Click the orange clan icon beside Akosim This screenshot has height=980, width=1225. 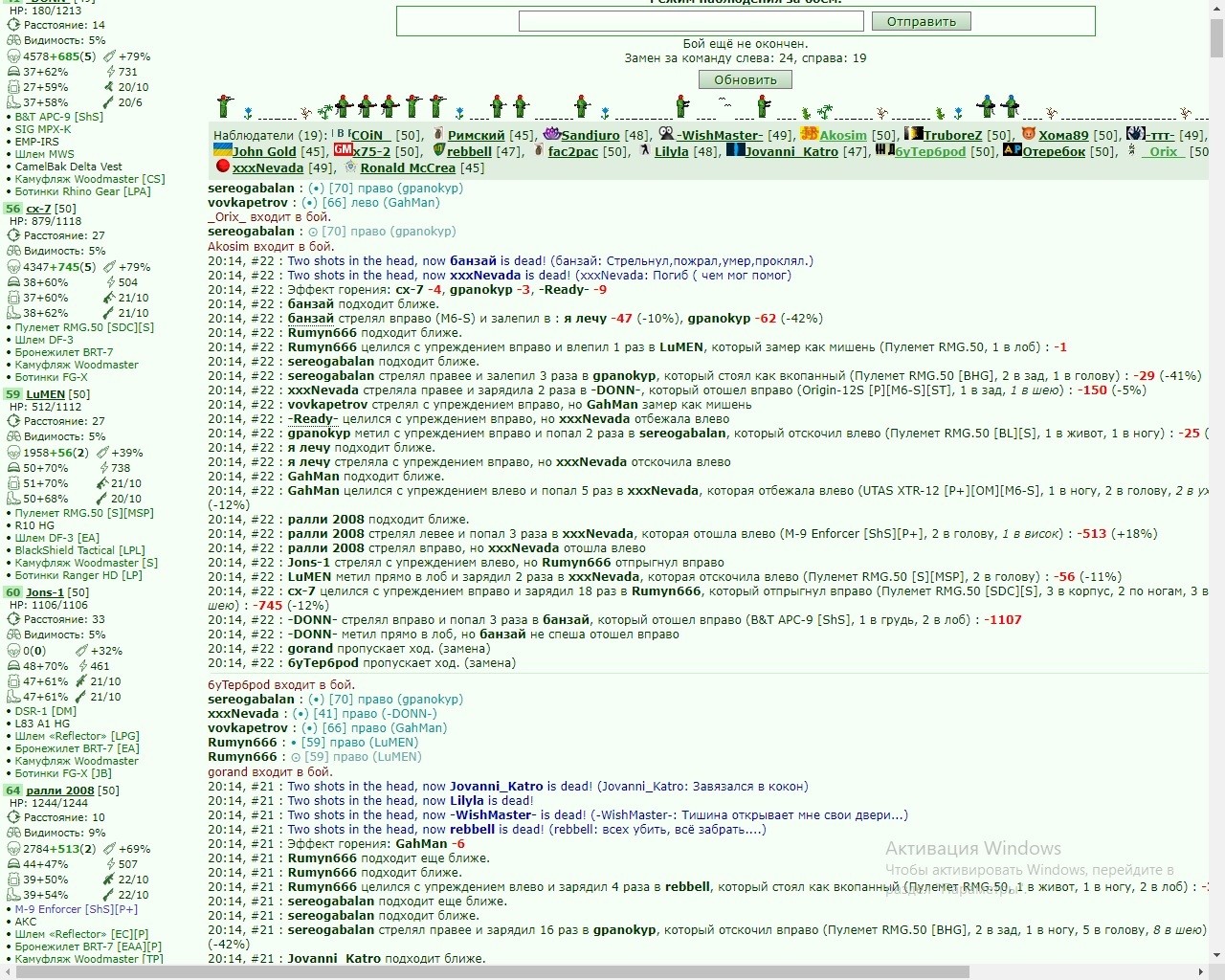[x=810, y=134]
